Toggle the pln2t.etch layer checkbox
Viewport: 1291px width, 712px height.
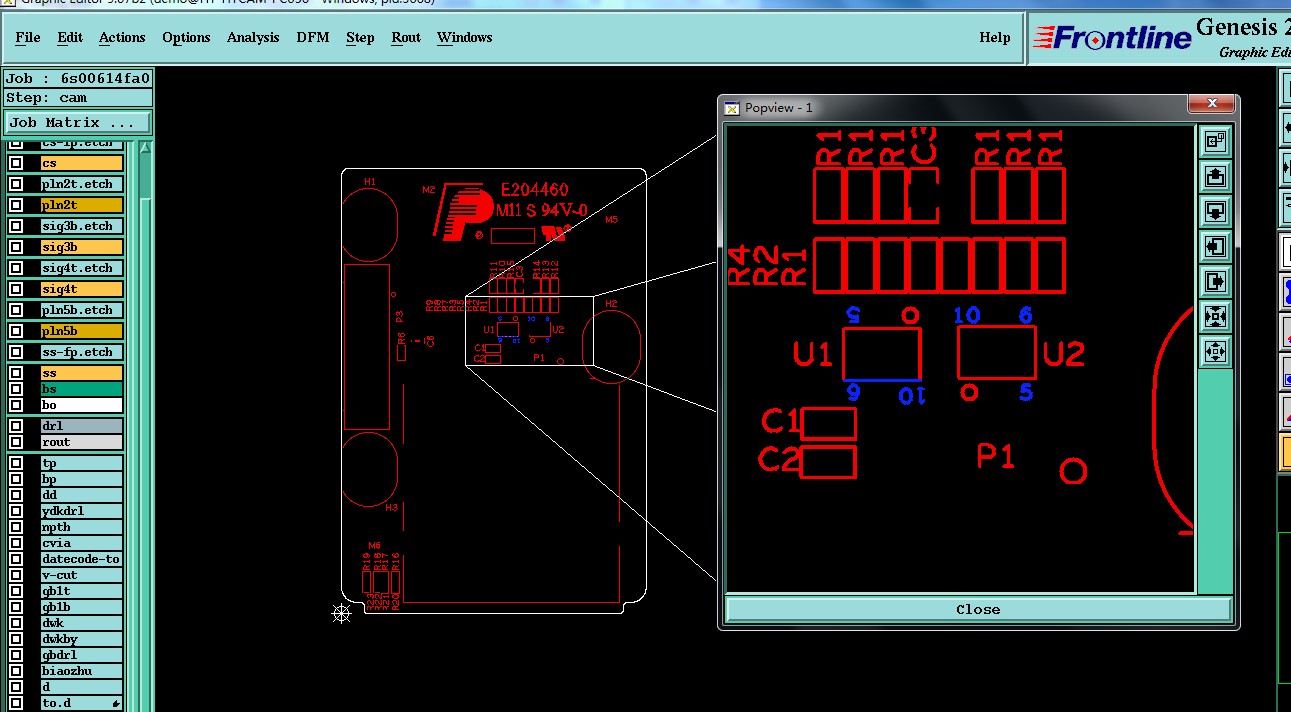pyautogui.click(x=16, y=184)
